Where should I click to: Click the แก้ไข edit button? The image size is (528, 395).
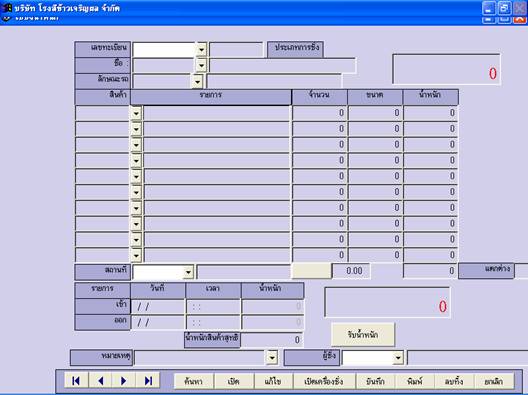coord(273,381)
